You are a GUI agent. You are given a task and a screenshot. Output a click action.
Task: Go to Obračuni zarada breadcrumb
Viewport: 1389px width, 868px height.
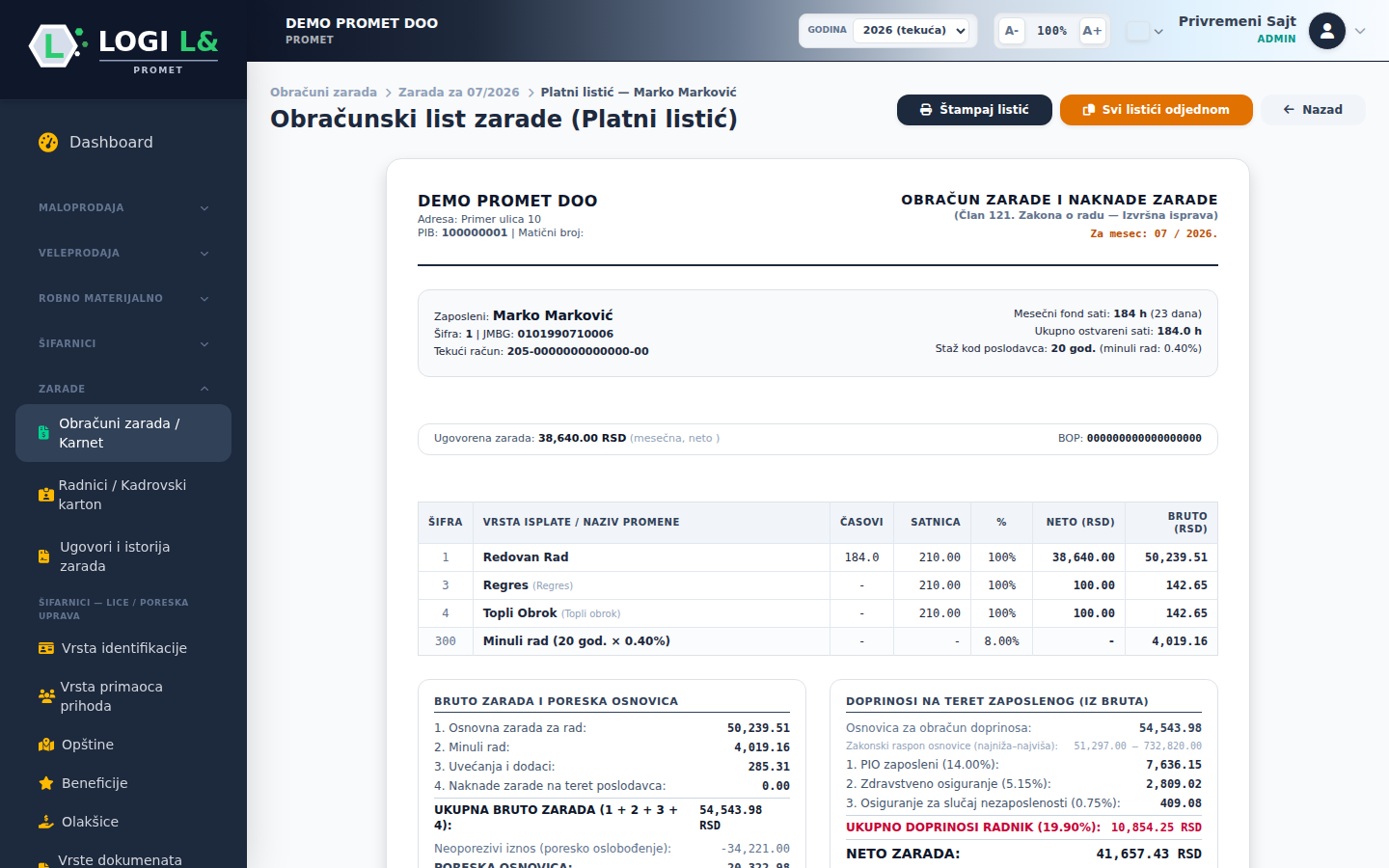323,93
